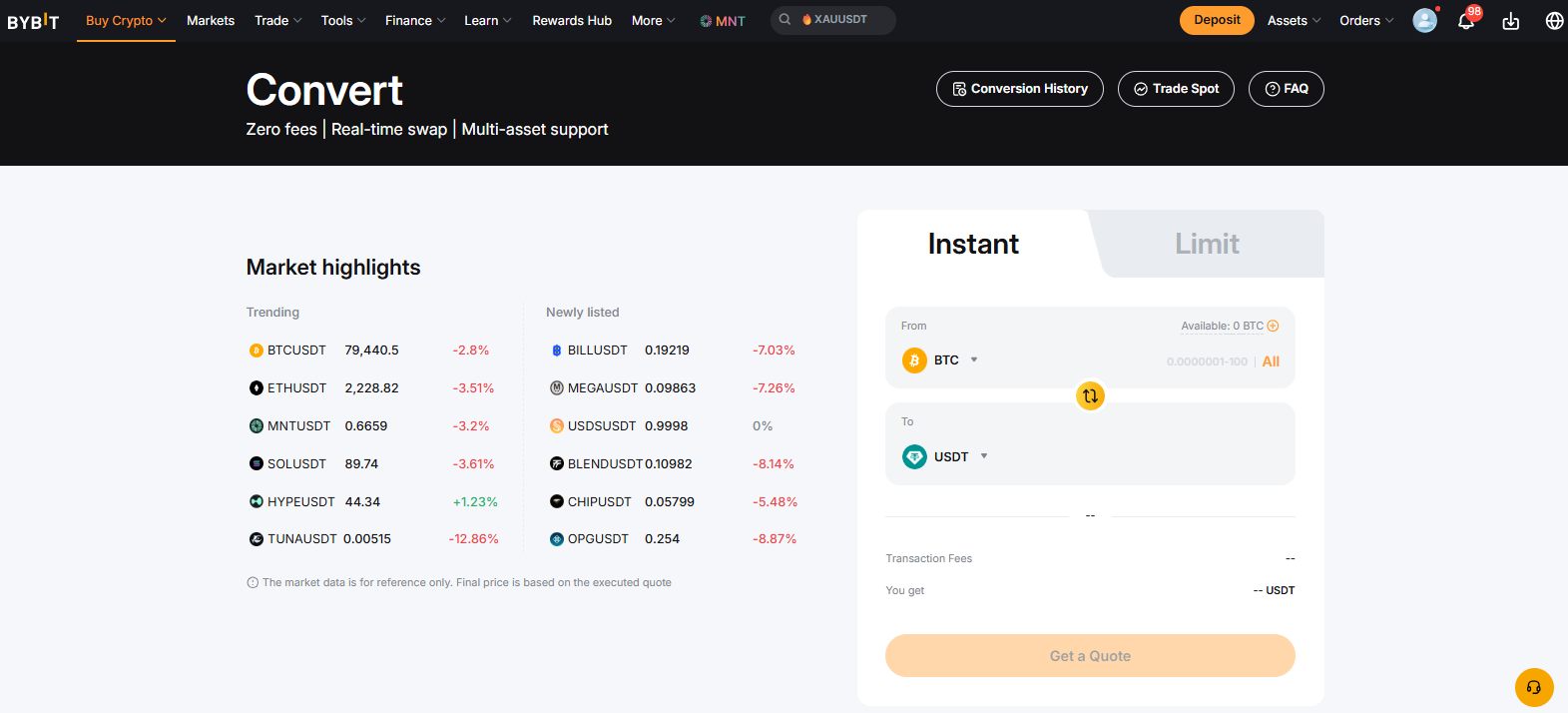Click HYPEUSDT change +1.23%
This screenshot has height=713, width=1568.
(x=475, y=502)
